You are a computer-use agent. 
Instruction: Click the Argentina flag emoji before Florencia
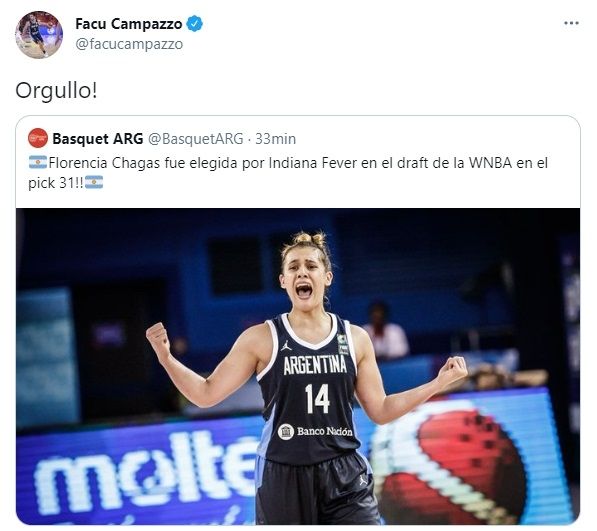pos(38,162)
